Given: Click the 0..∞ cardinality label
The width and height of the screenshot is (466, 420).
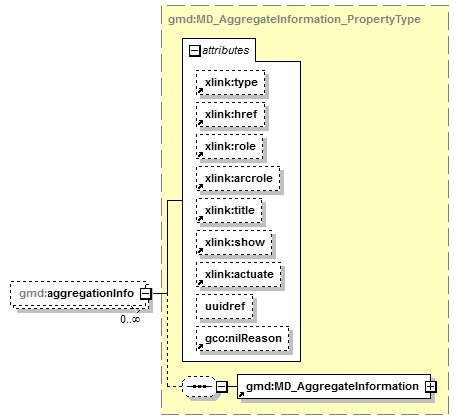Looking at the screenshot, I should coord(130,319).
